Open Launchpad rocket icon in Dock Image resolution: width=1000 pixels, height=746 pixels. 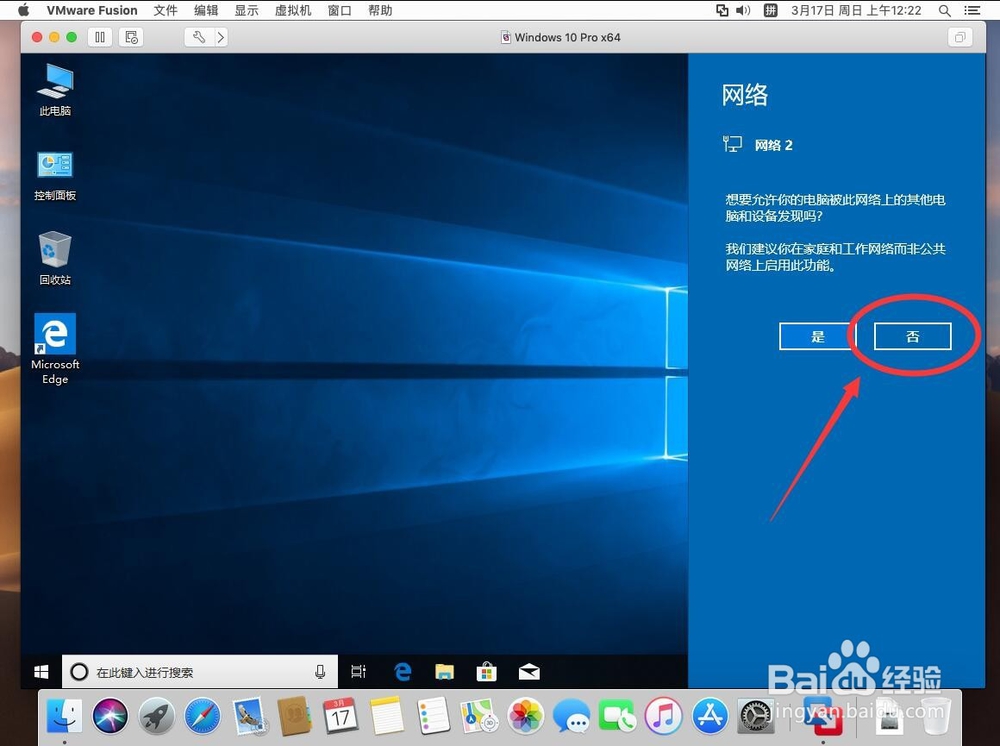(x=156, y=715)
